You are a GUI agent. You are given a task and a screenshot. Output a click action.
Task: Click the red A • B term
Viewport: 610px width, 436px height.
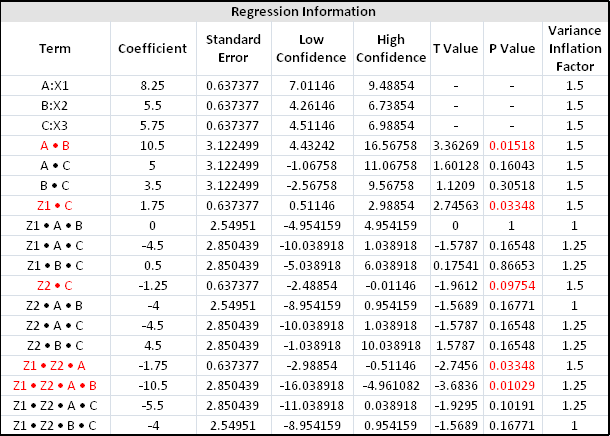tap(55, 145)
